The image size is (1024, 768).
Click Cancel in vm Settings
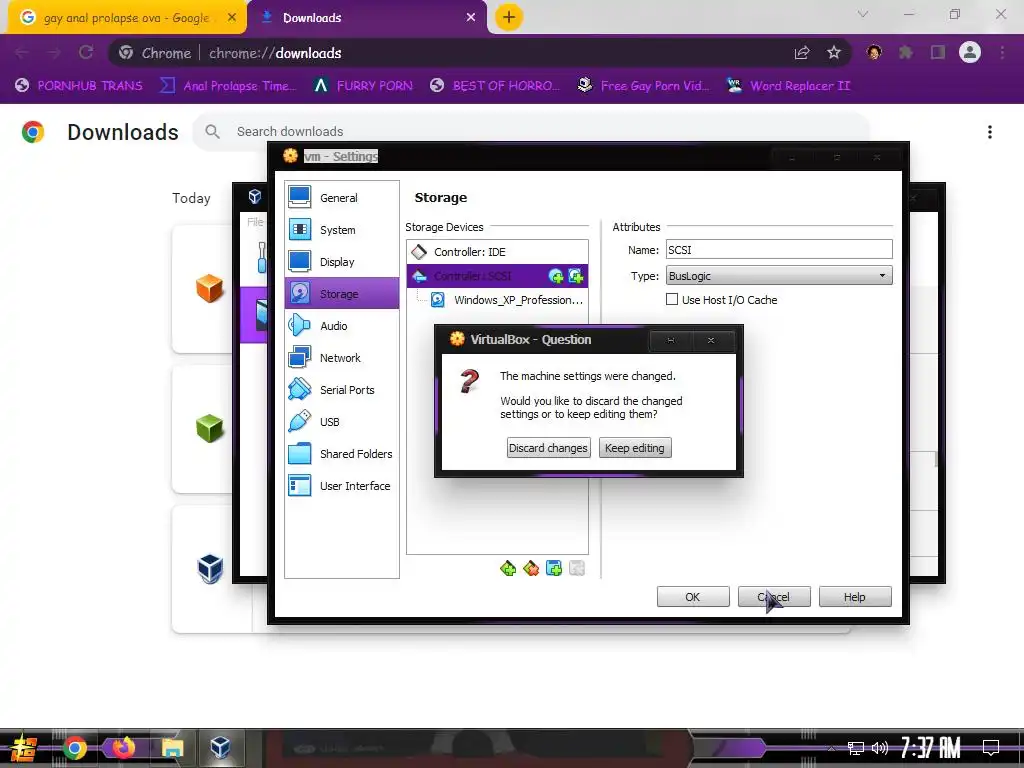774,596
